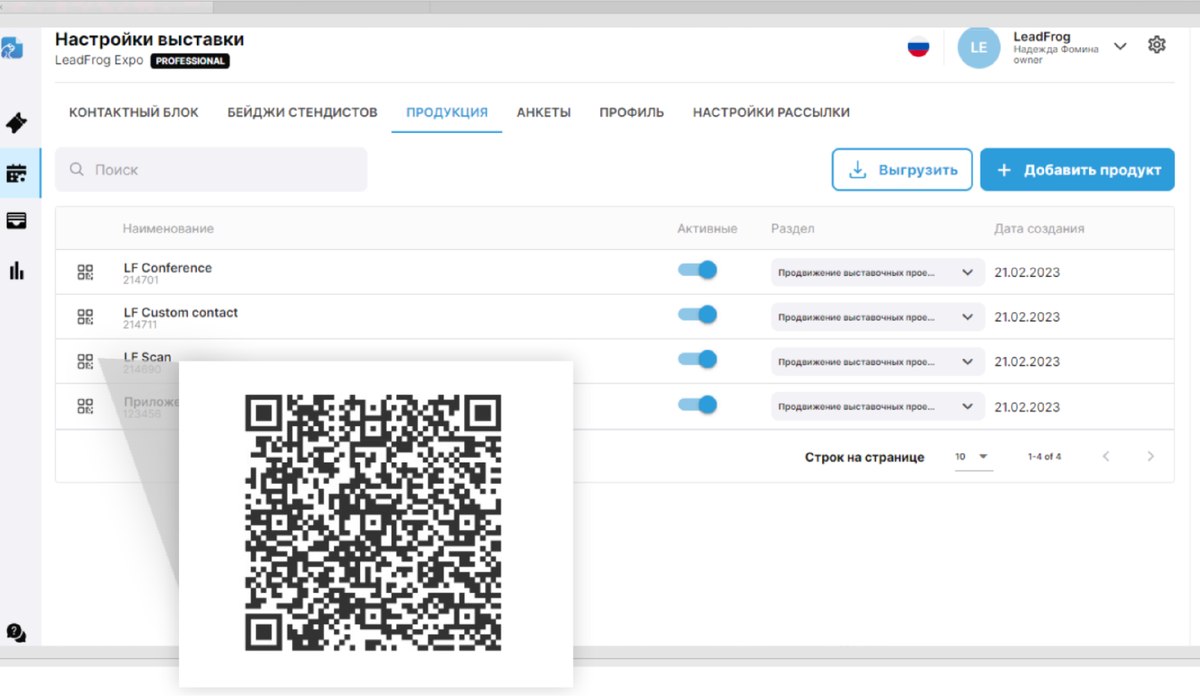Expand section dropdown for LF Conference
Image resolution: width=1200 pixels, height=699 pixels.
(x=878, y=272)
